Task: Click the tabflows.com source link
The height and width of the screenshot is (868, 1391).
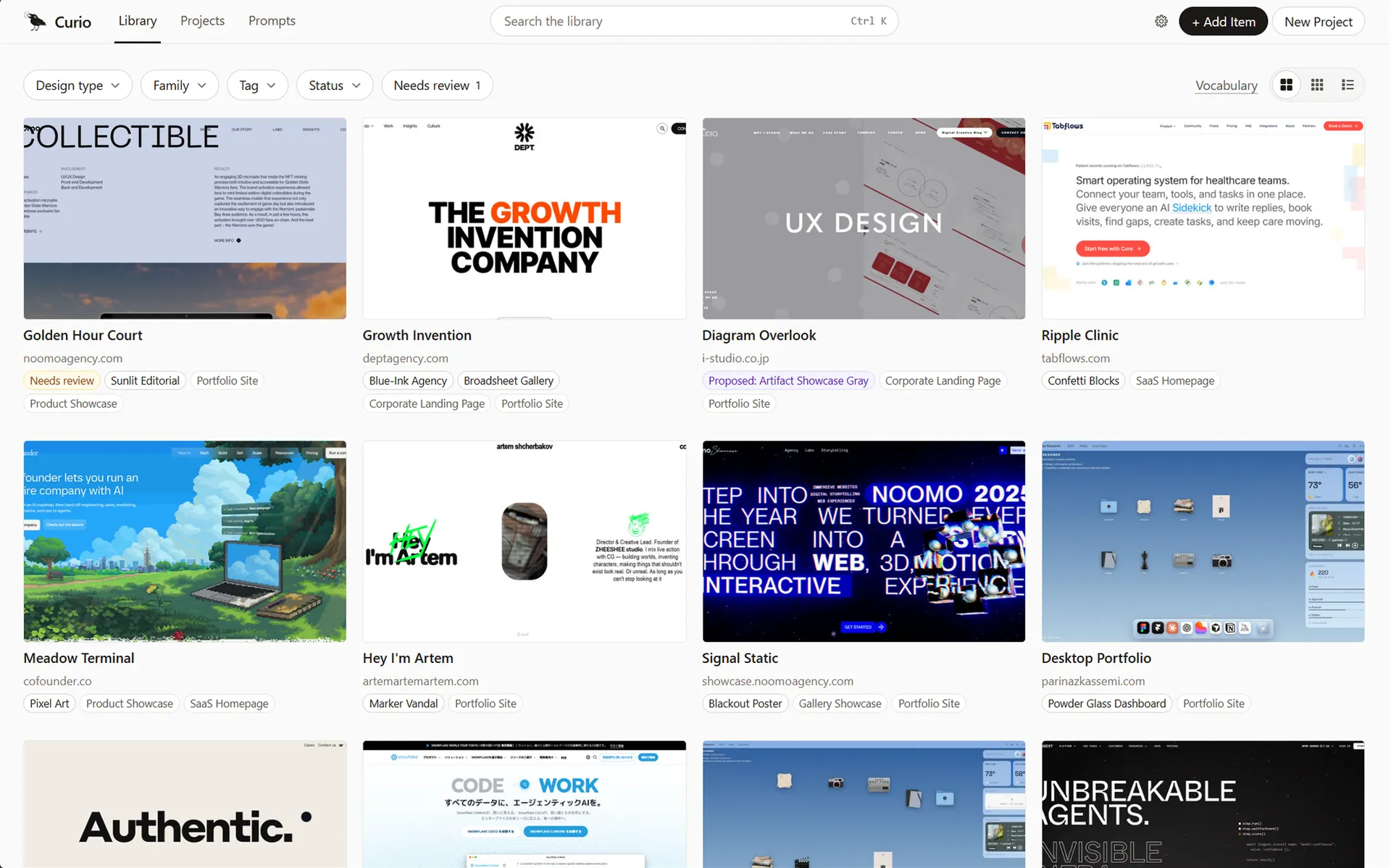Action: (1075, 358)
